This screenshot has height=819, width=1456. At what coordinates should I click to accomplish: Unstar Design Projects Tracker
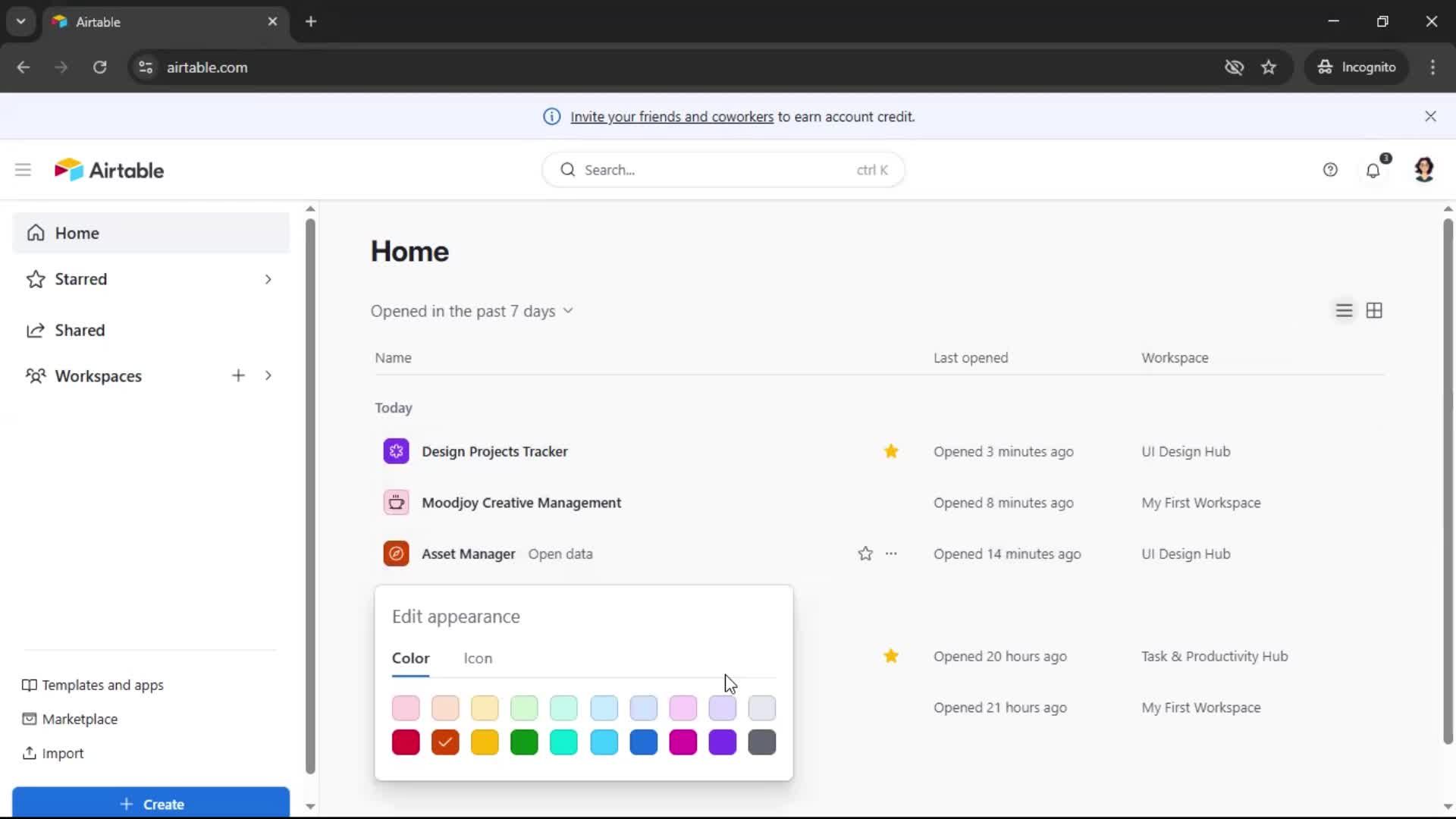891,451
